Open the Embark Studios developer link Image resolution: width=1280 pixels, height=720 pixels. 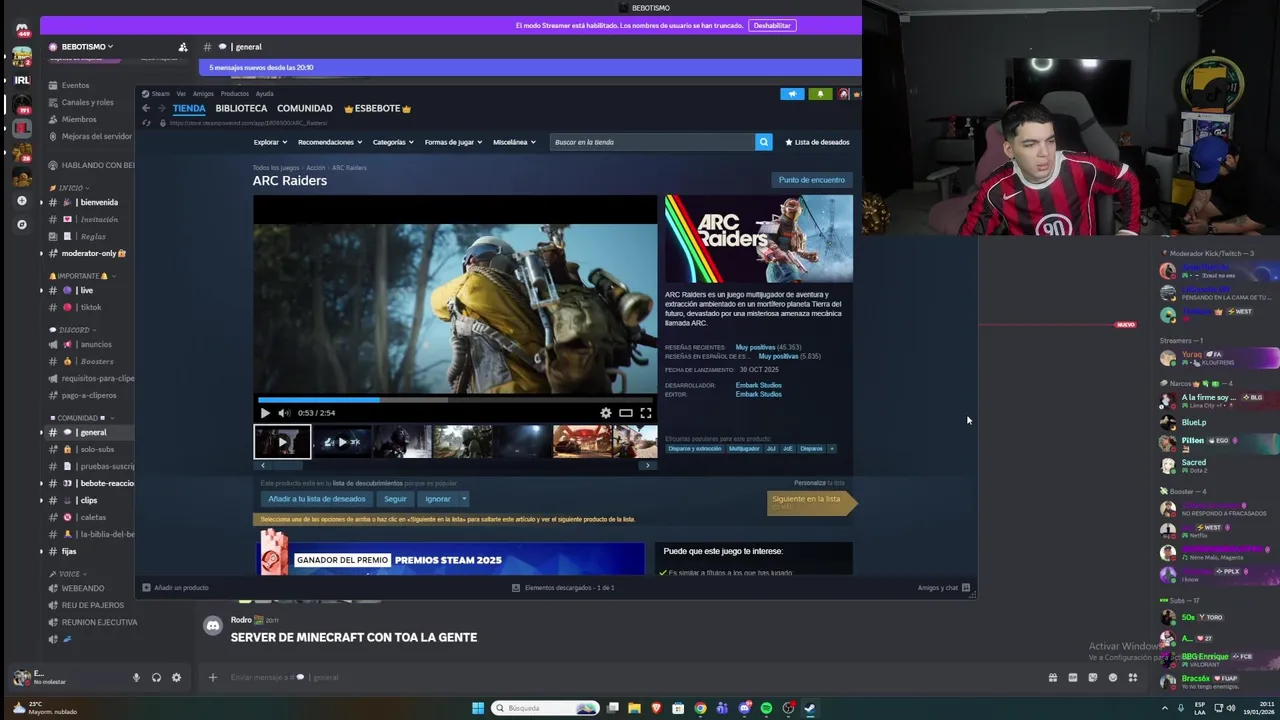click(759, 385)
